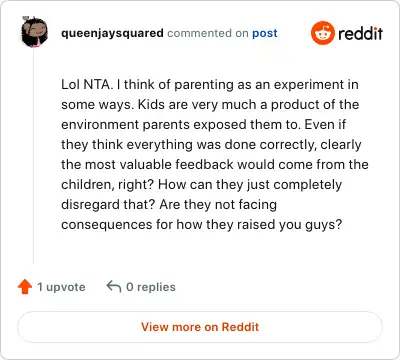
Task: Click the "1 upvote" count label
Action: (x=61, y=287)
